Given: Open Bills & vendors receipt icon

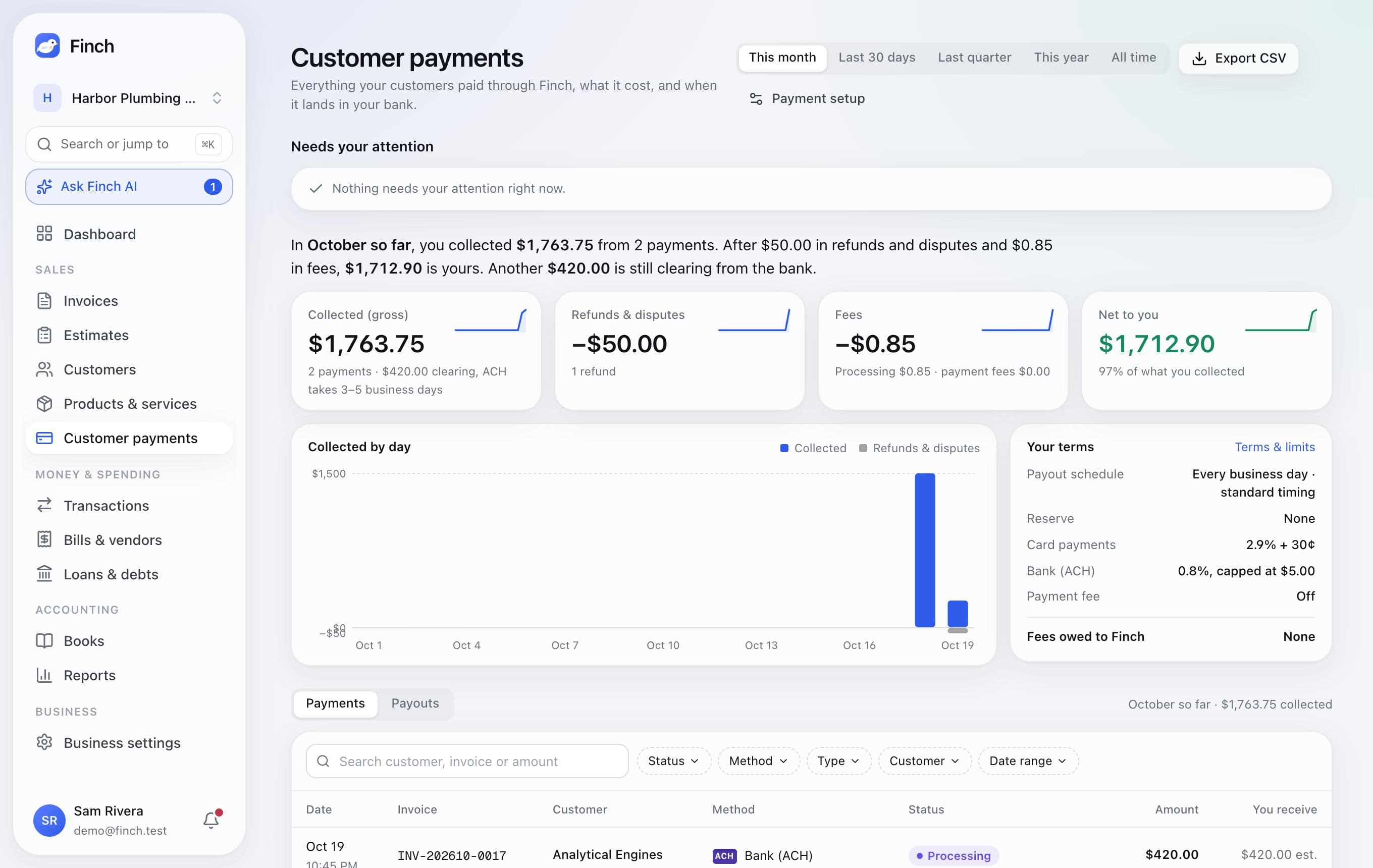Looking at the screenshot, I should (44, 539).
